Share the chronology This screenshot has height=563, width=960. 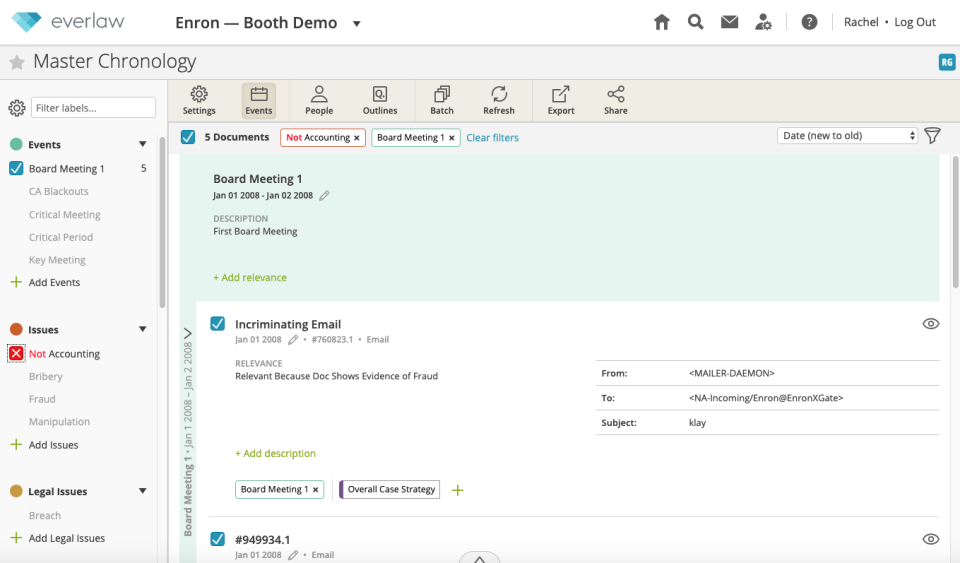coord(615,101)
